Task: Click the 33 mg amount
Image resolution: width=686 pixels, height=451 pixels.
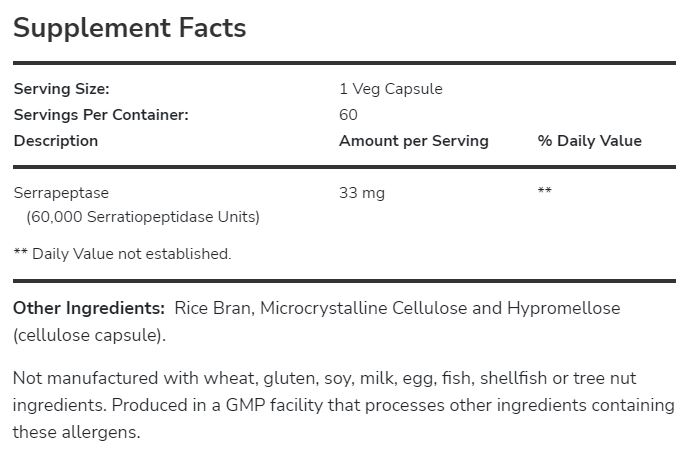Action: pos(362,190)
